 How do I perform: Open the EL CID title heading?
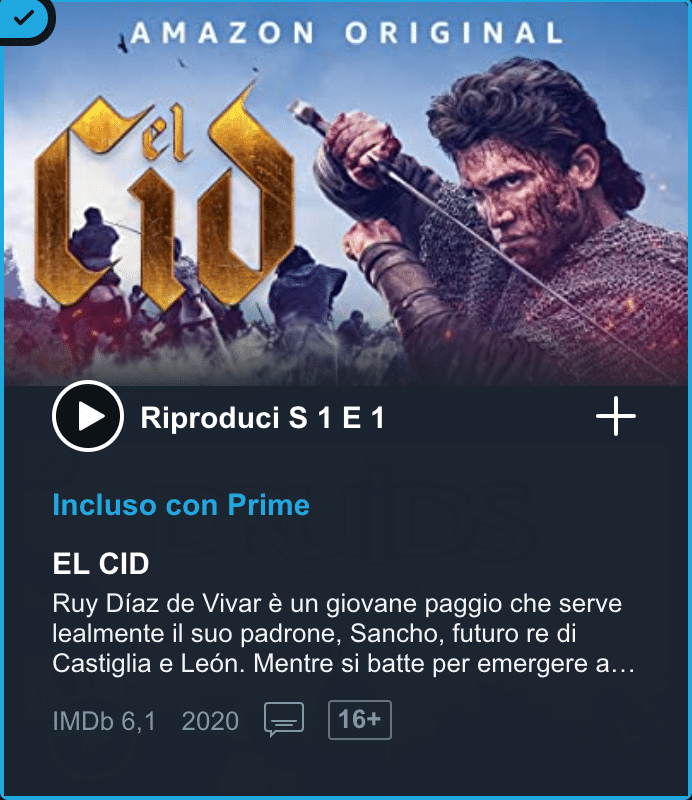coord(101,564)
